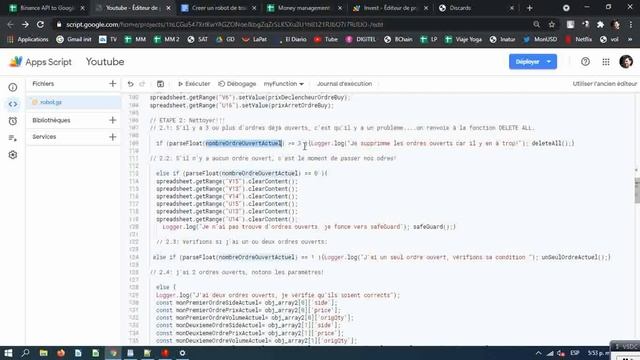Open Windows taskbar search
Viewport: 640px width, 360px height.
pyautogui.click(x=25, y=353)
